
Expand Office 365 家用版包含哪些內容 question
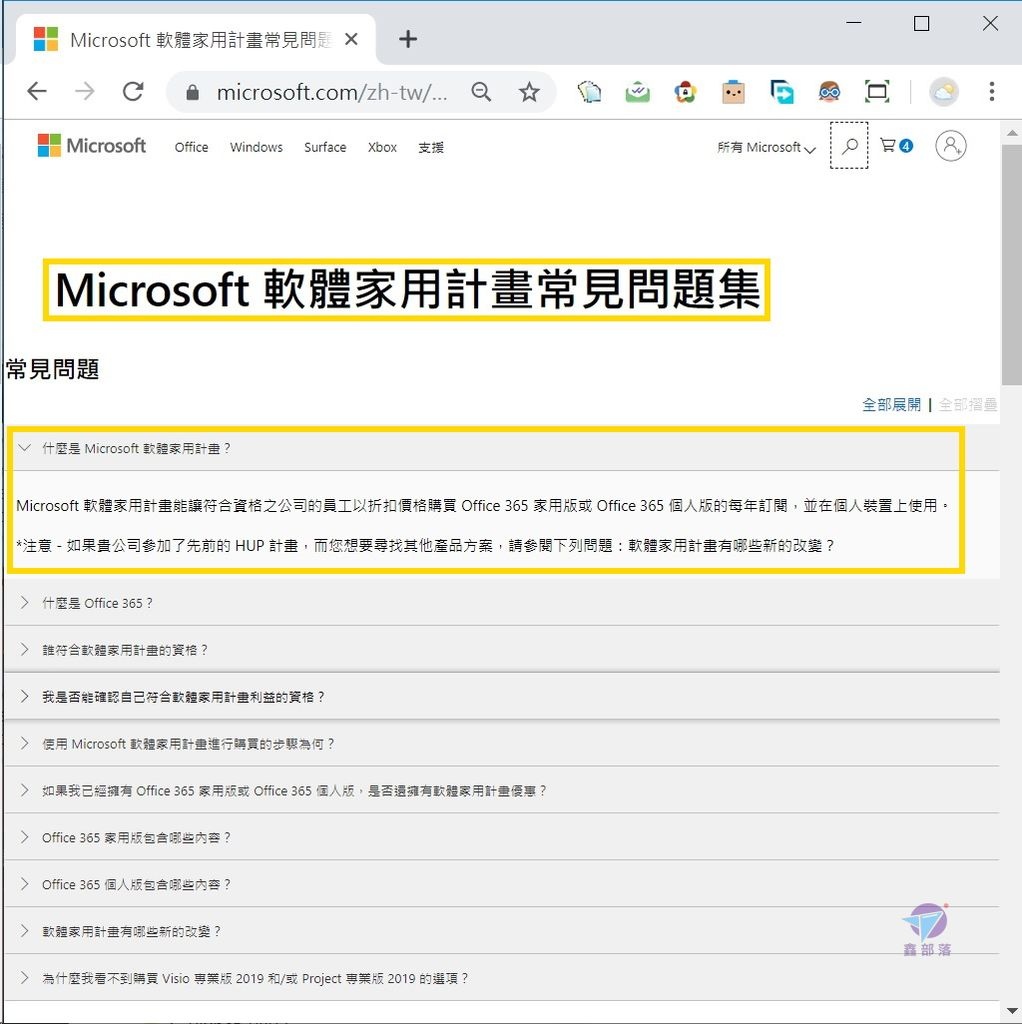[502, 838]
